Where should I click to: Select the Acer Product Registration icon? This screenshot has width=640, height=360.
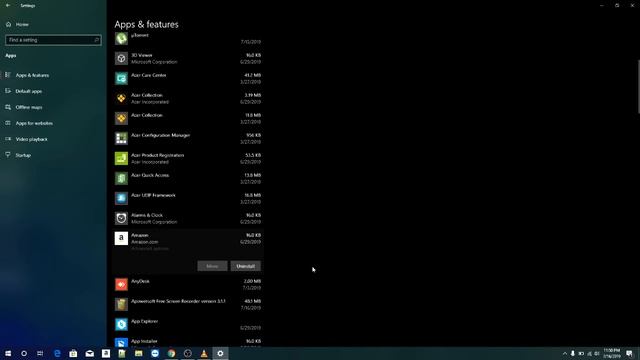click(121, 158)
